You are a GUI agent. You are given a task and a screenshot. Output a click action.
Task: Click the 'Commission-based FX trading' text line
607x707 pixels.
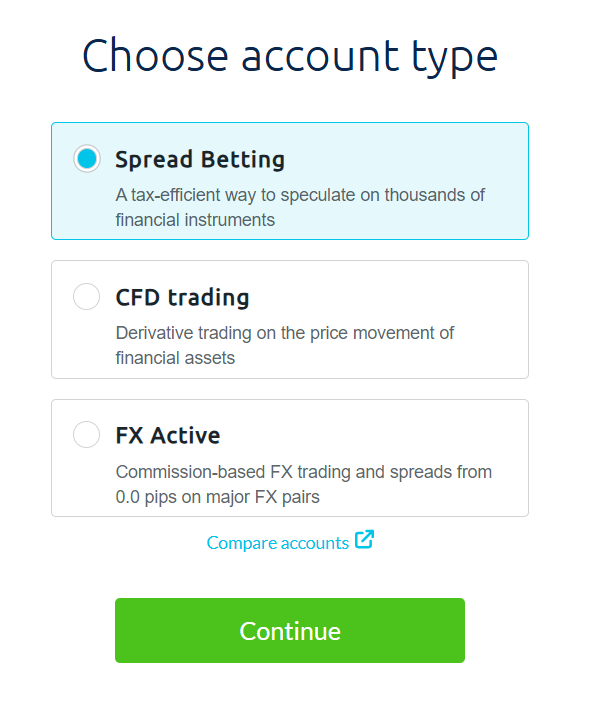pyautogui.click(x=304, y=471)
